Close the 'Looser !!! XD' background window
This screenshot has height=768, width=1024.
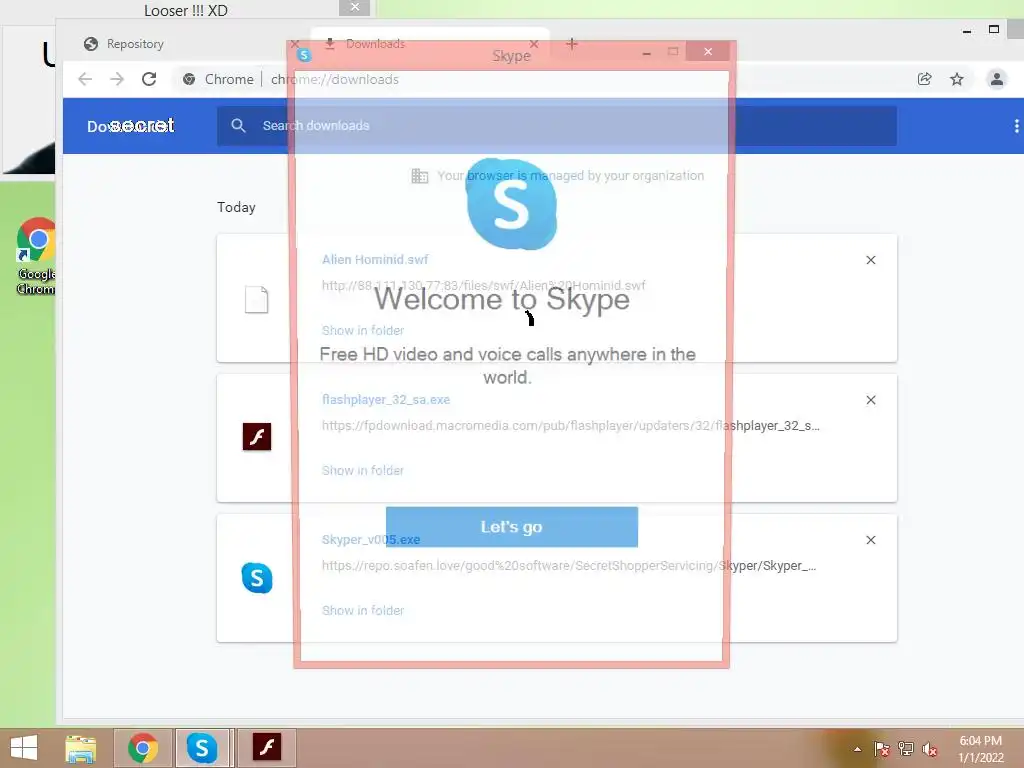tap(355, 7)
